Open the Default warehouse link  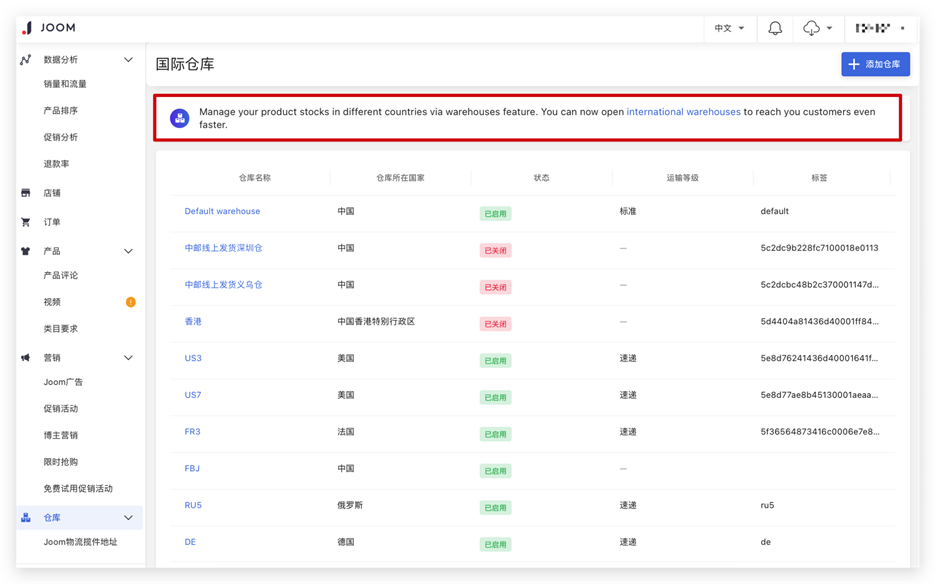tap(222, 211)
